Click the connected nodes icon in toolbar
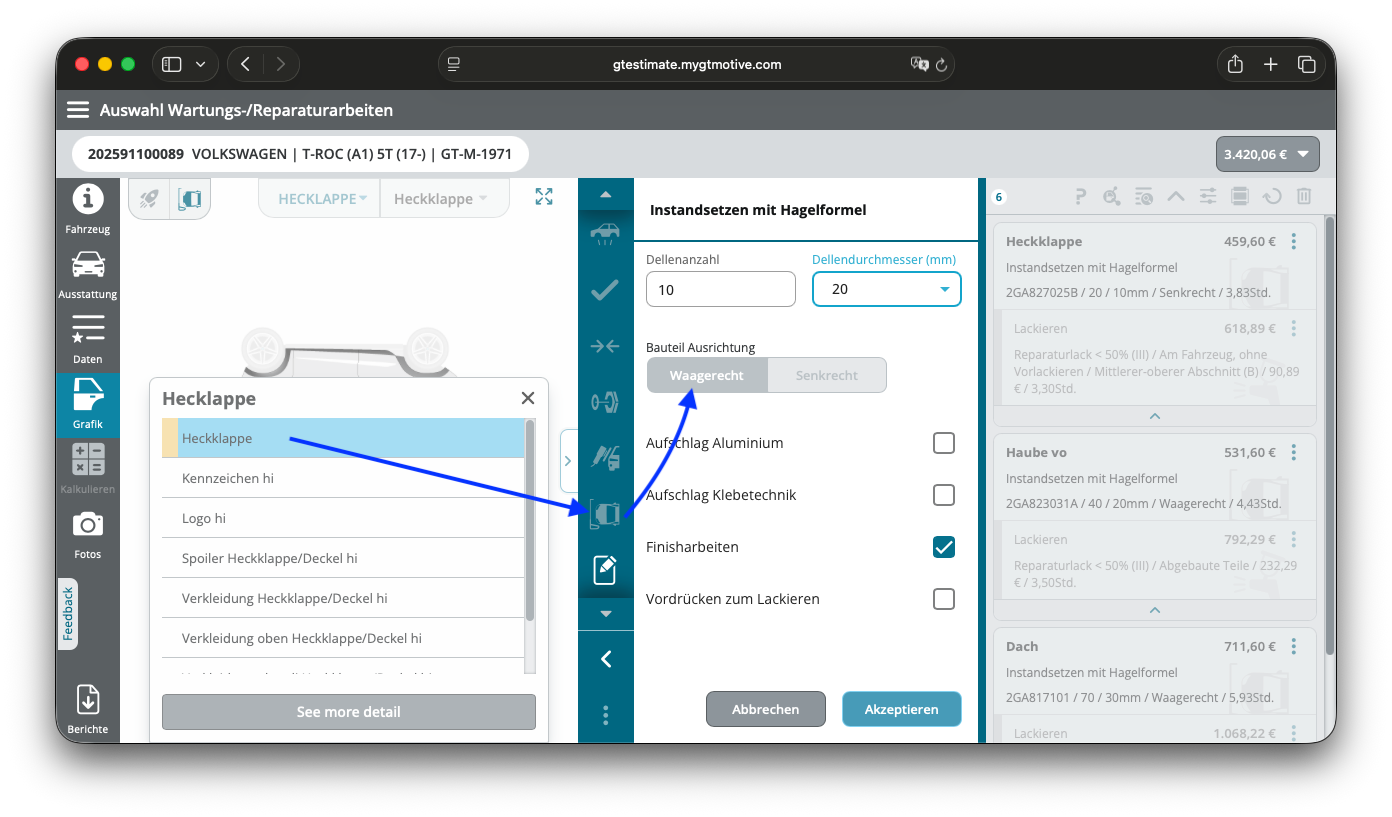The width and height of the screenshot is (1392, 817). point(1112,197)
